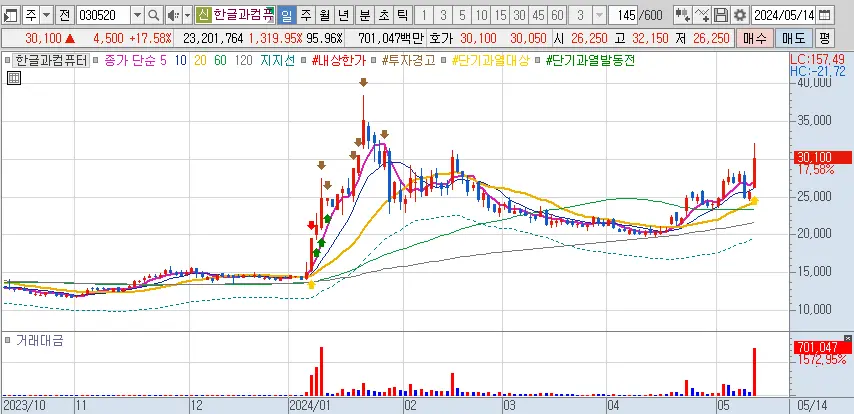Select the 15 interval button

(501, 15)
